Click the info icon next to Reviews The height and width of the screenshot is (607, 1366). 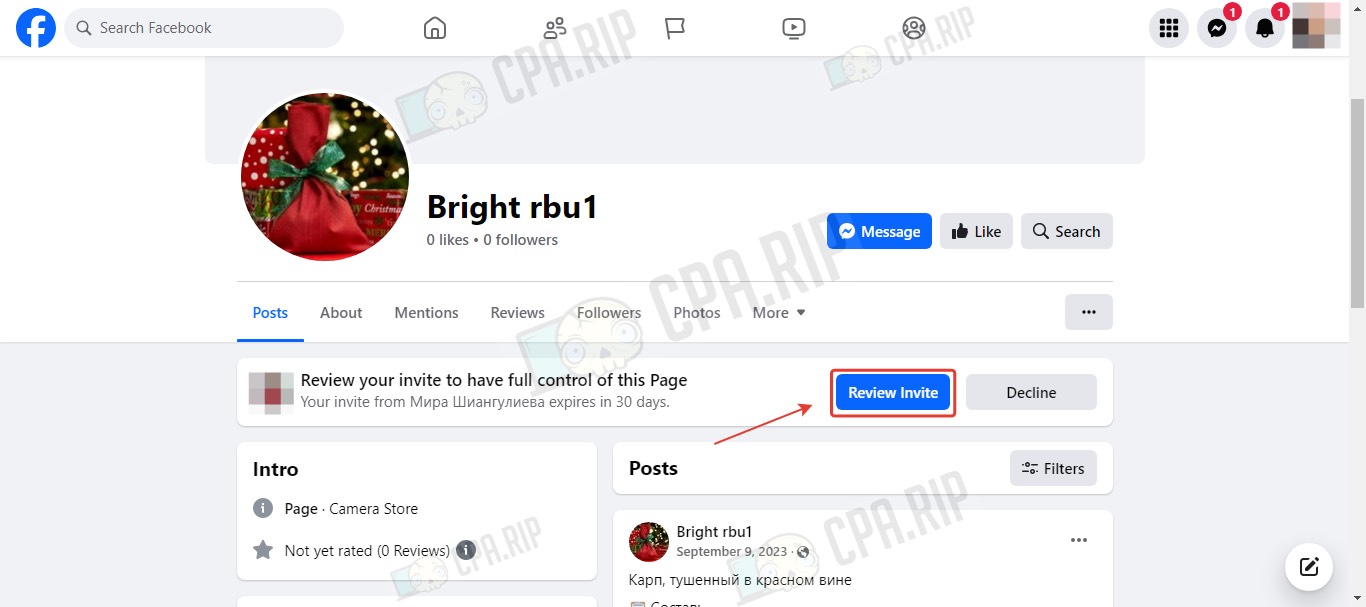[x=466, y=550]
